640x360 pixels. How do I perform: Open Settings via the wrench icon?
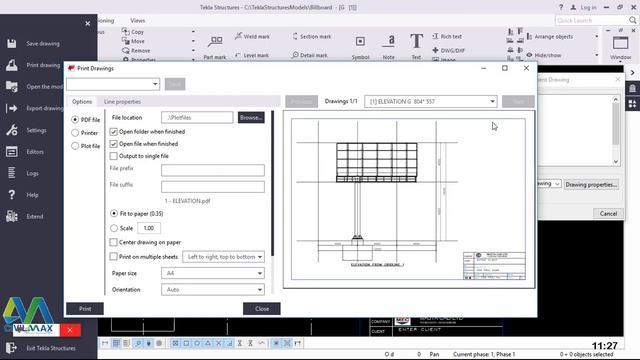tap(11, 130)
